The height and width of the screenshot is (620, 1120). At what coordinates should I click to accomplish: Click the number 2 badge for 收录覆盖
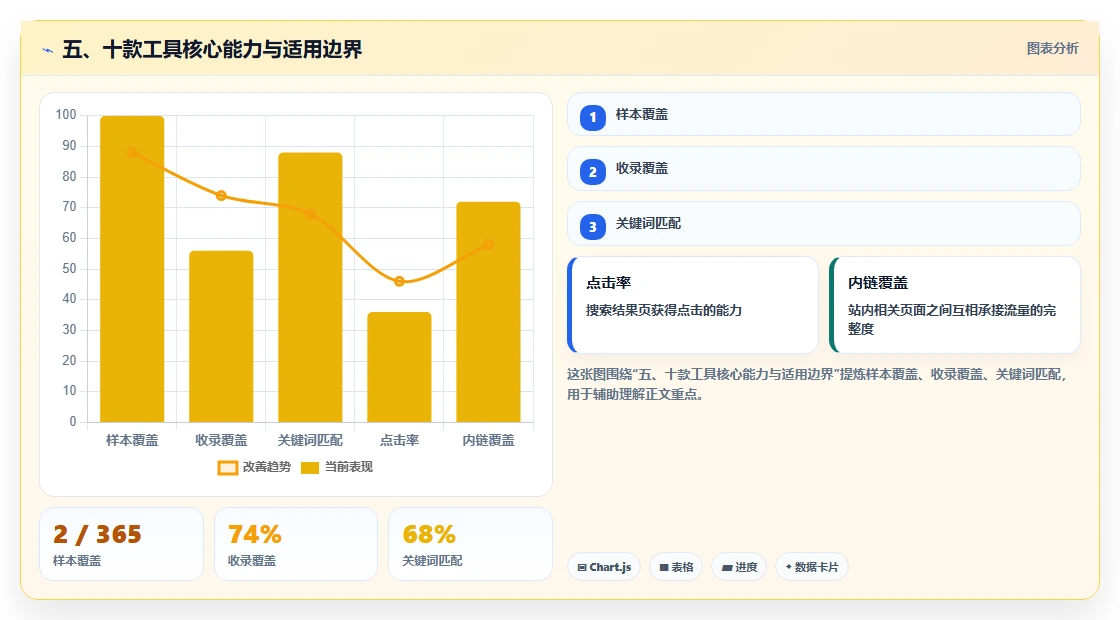click(593, 171)
